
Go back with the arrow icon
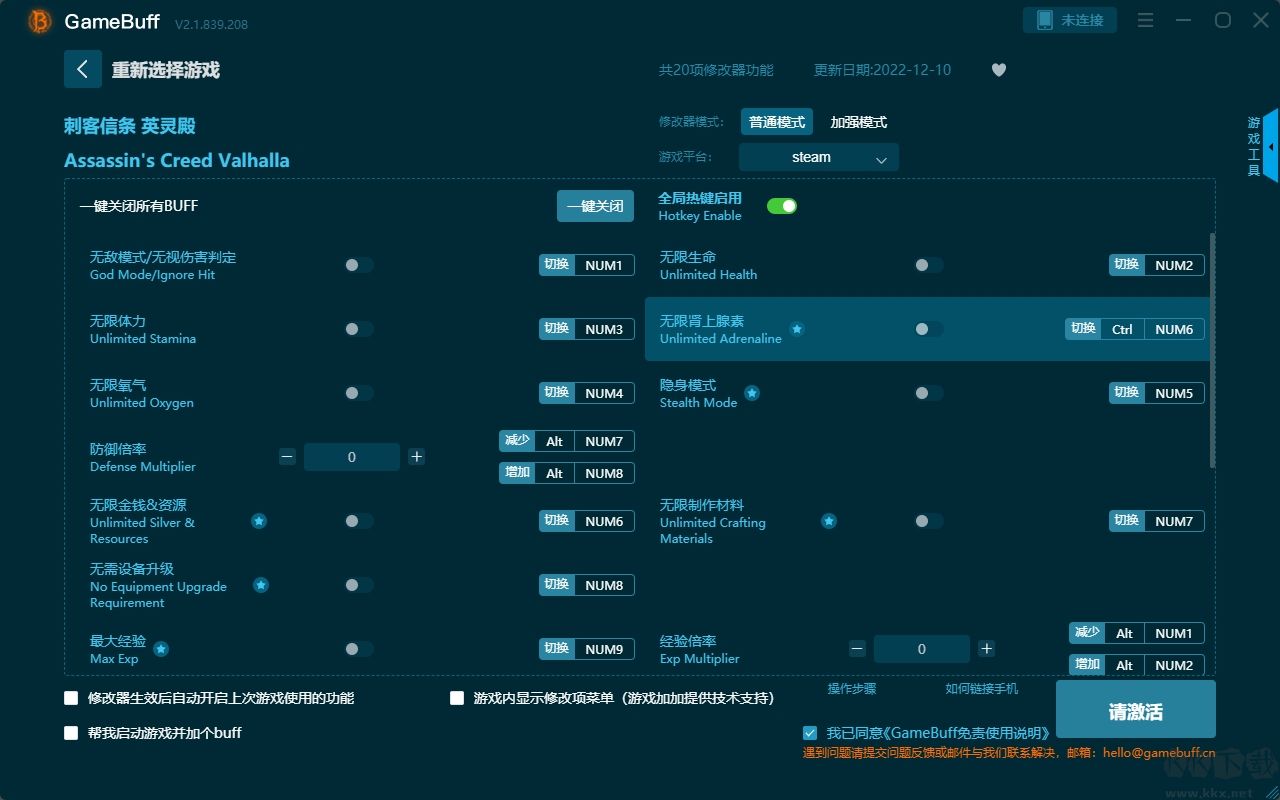83,69
